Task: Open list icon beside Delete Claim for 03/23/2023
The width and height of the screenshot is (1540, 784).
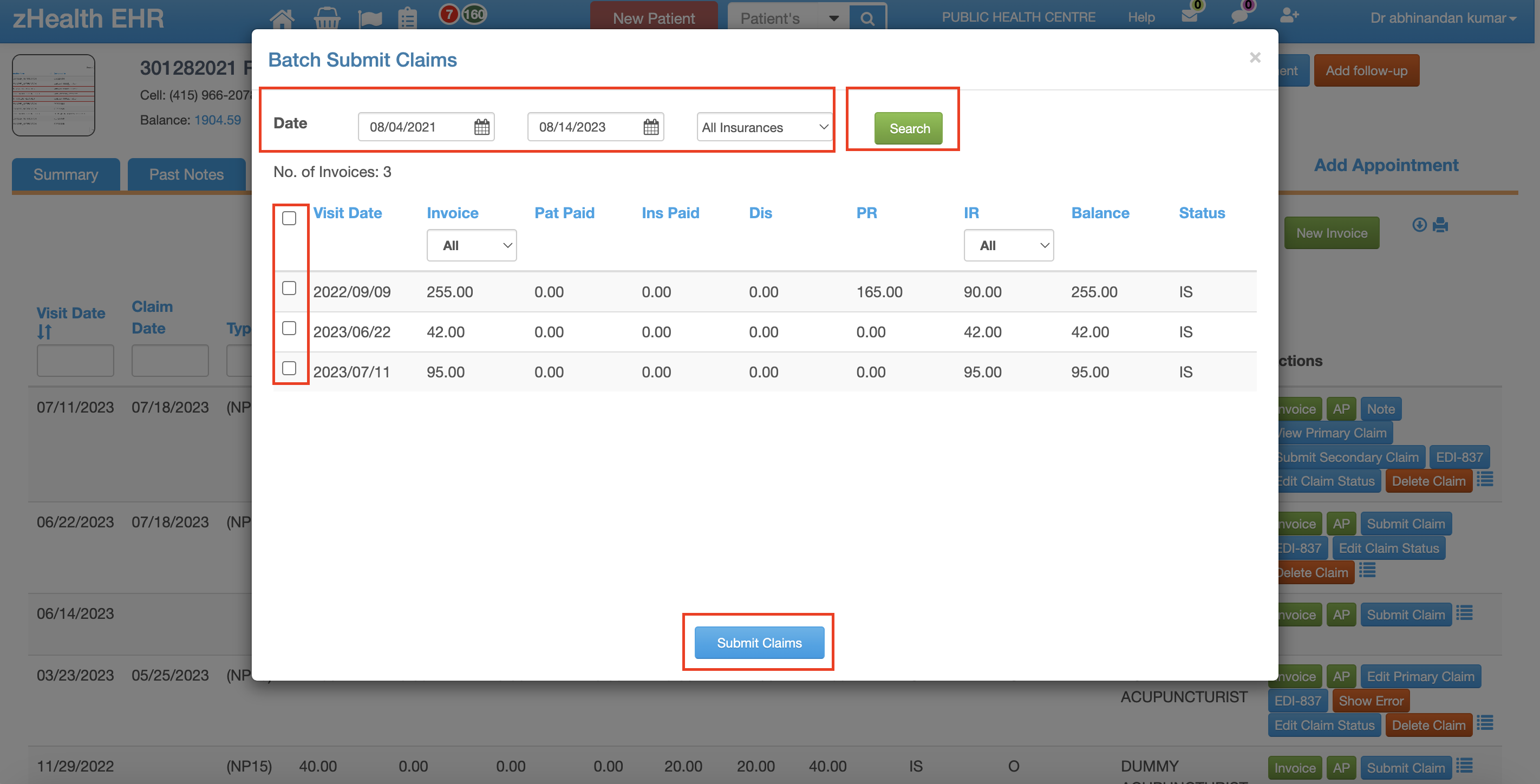Action: pos(1485,722)
